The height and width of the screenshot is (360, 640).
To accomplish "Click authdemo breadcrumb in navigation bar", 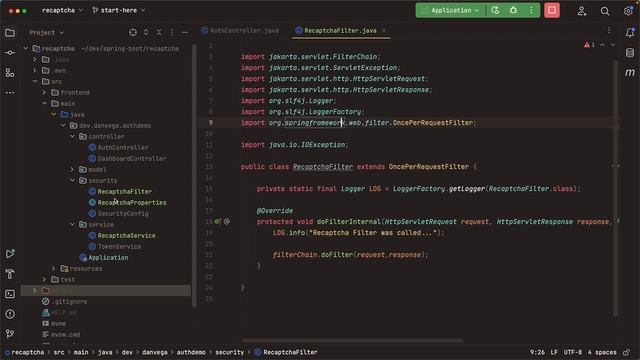I will pyautogui.click(x=191, y=352).
